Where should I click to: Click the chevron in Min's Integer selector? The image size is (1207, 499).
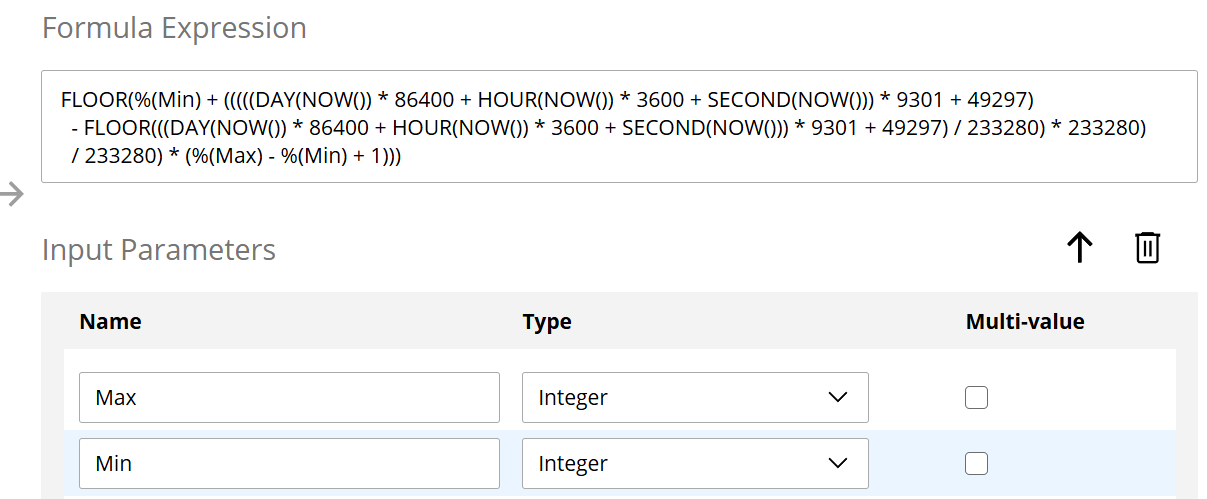[x=838, y=464]
